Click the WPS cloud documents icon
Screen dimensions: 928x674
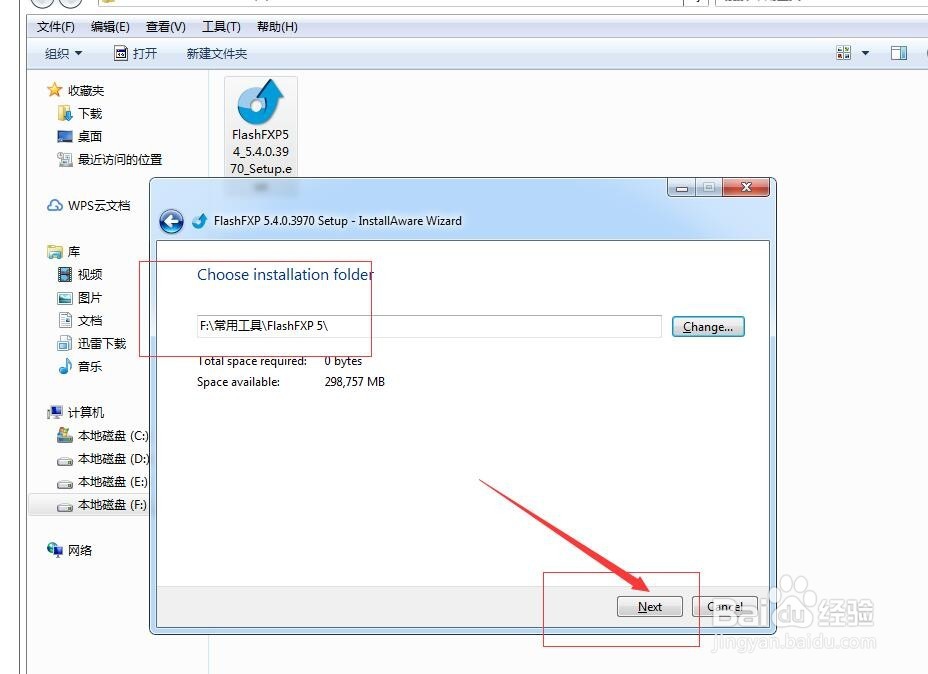click(x=54, y=205)
